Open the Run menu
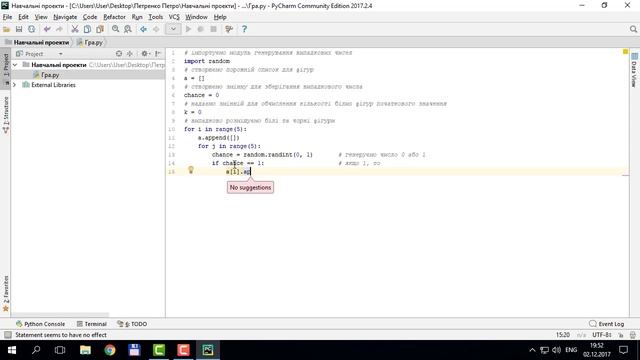Image resolution: width=640 pixels, height=360 pixels. 137,17
